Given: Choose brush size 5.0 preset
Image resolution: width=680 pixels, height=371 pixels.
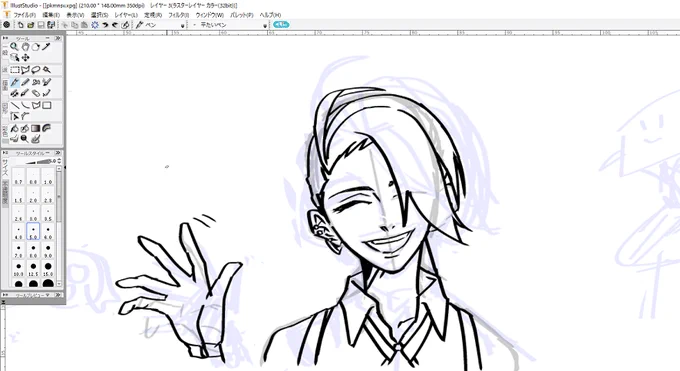Looking at the screenshot, I should pos(33,232).
